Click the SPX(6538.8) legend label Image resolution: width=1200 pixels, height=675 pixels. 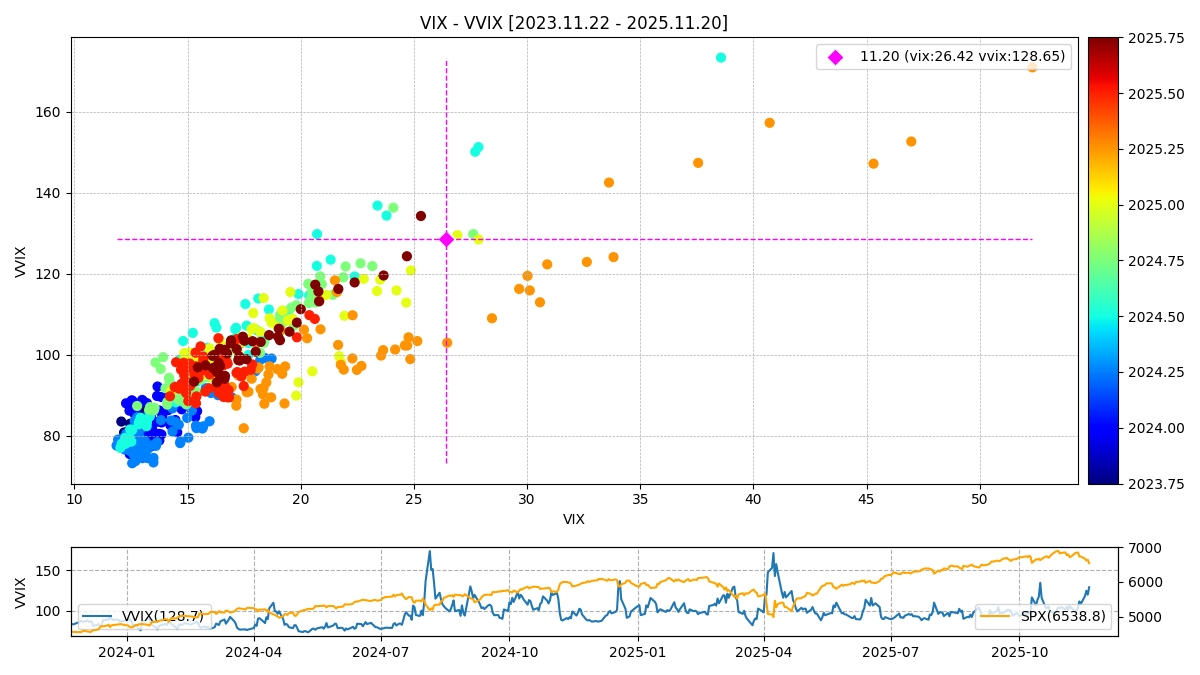[x=1063, y=617]
